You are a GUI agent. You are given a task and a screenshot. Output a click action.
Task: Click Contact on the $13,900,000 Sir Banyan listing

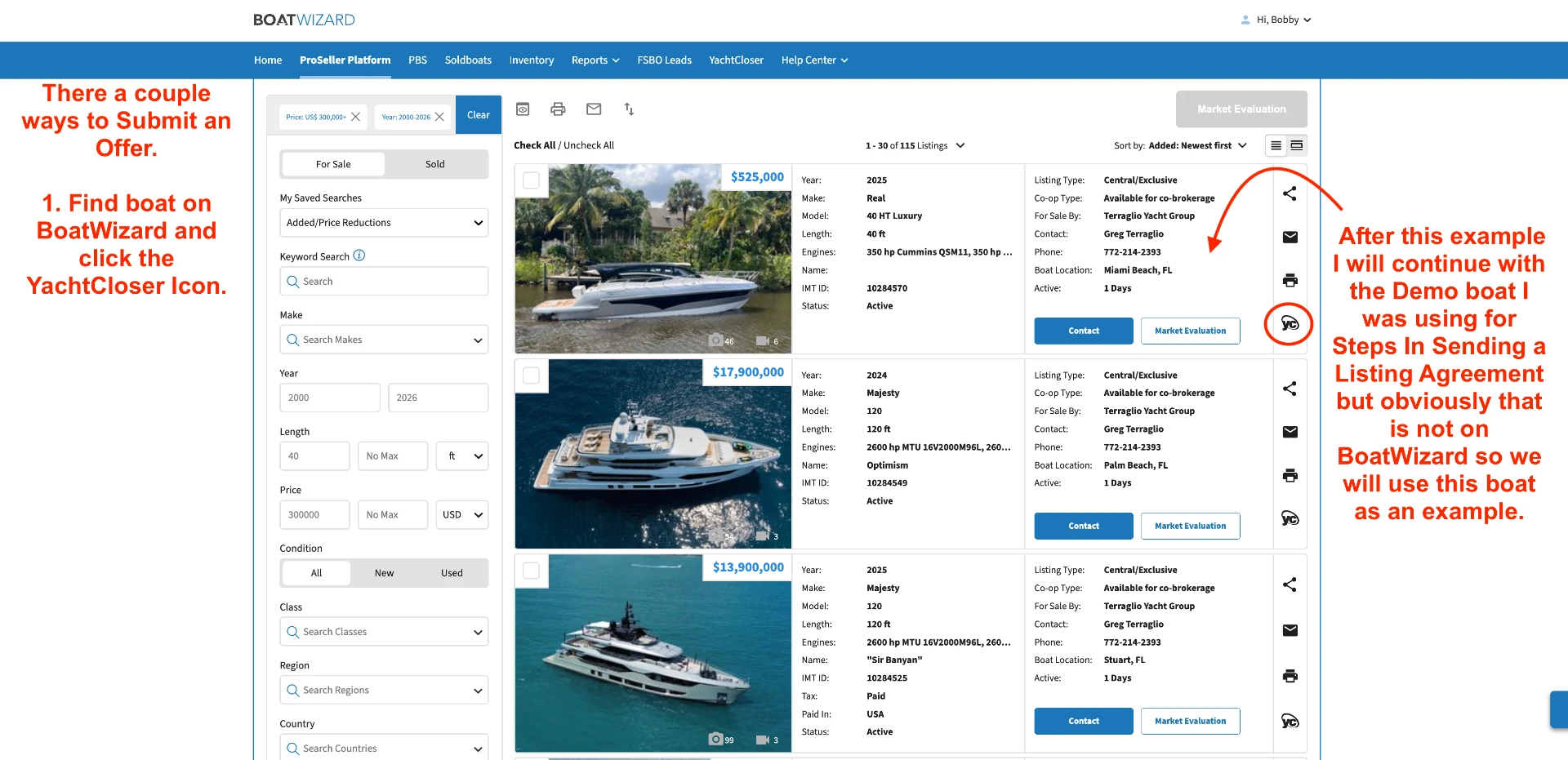pyautogui.click(x=1084, y=721)
